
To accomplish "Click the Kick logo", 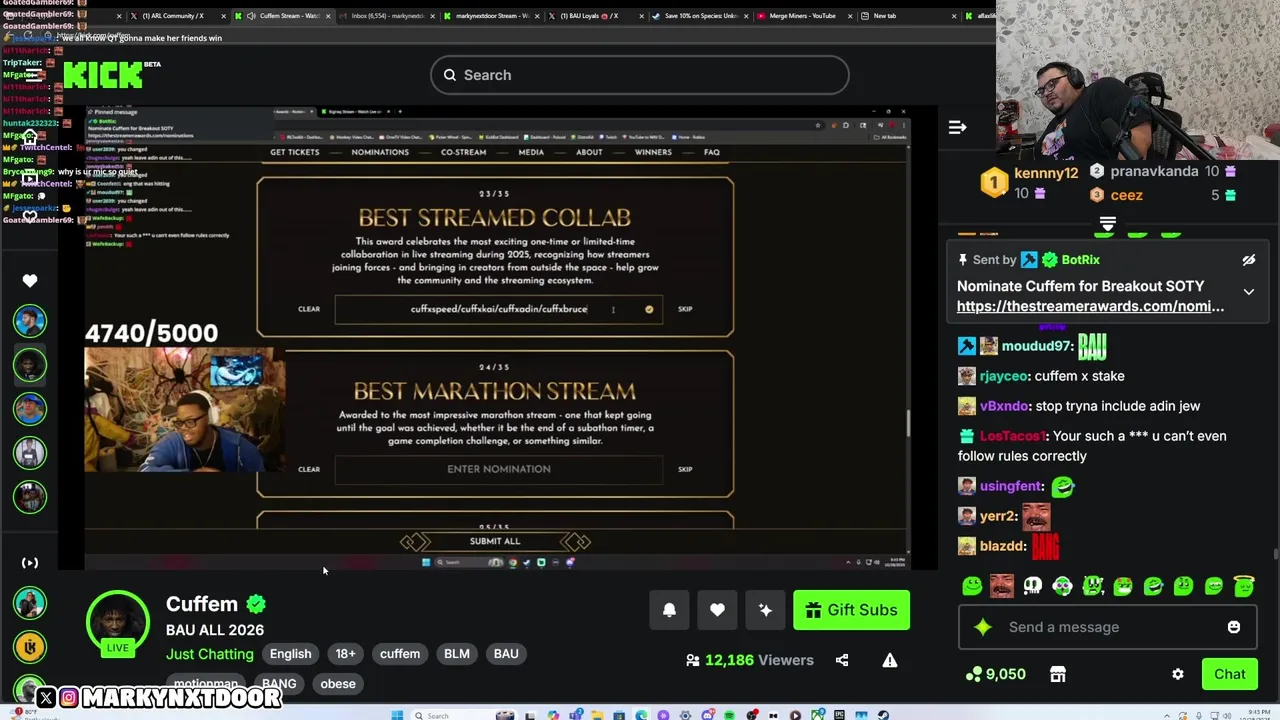I will (x=103, y=75).
